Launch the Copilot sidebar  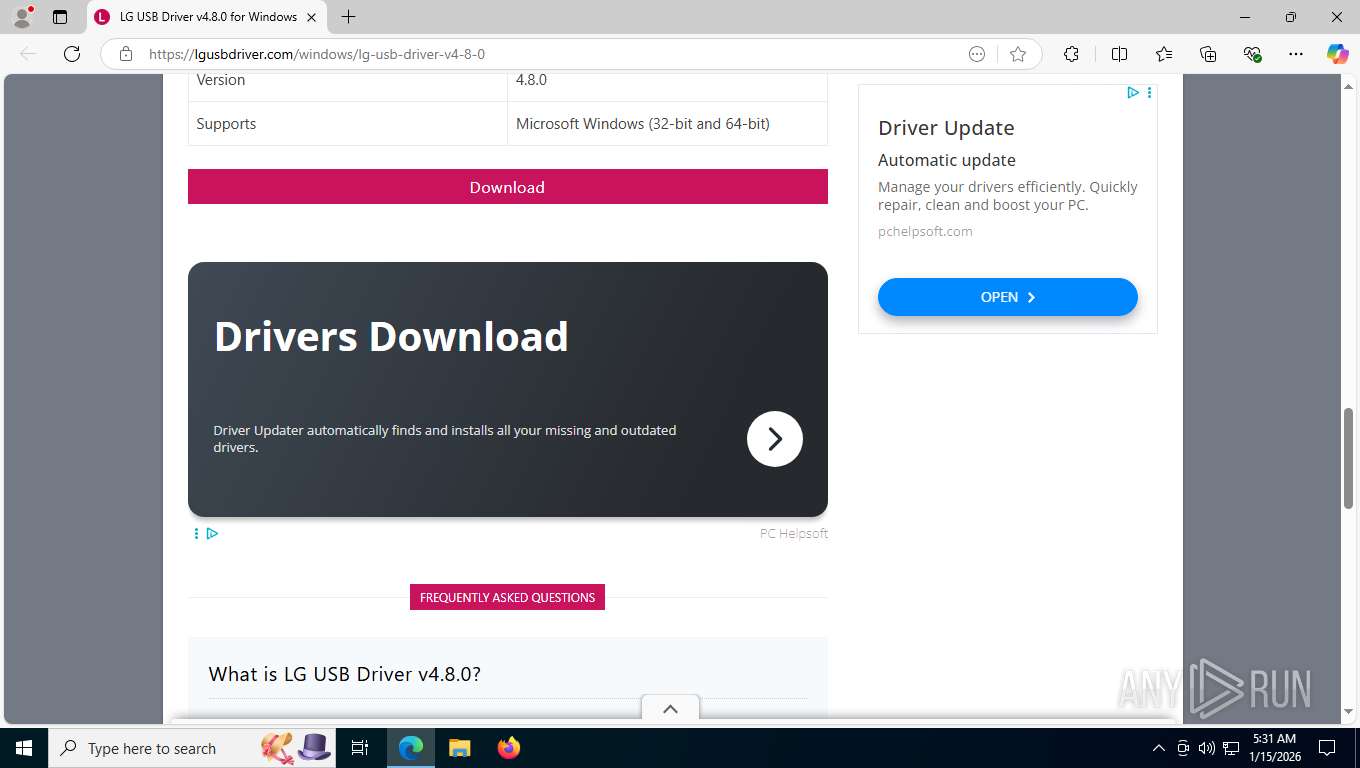point(1337,54)
